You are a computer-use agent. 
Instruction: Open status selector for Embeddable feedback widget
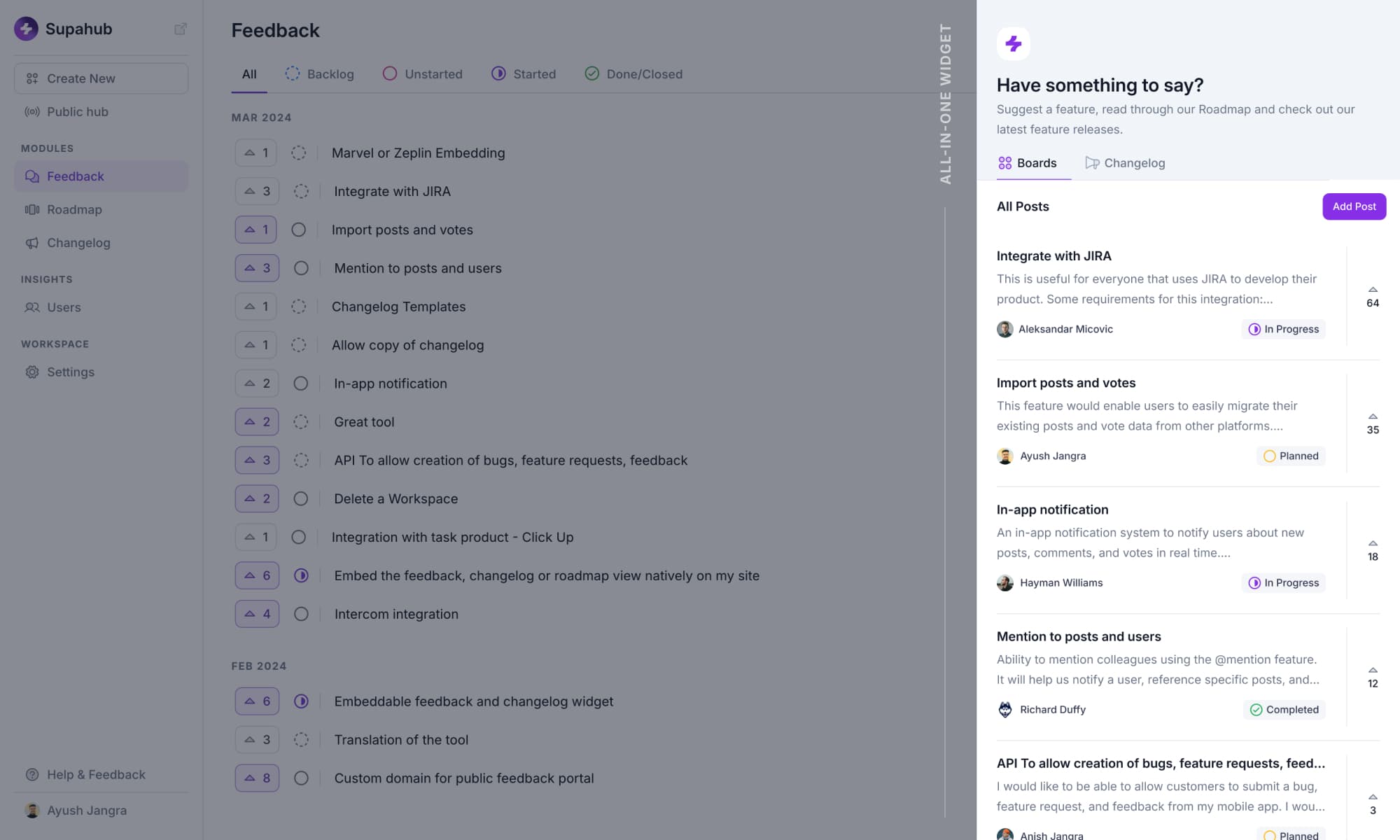[301, 701]
